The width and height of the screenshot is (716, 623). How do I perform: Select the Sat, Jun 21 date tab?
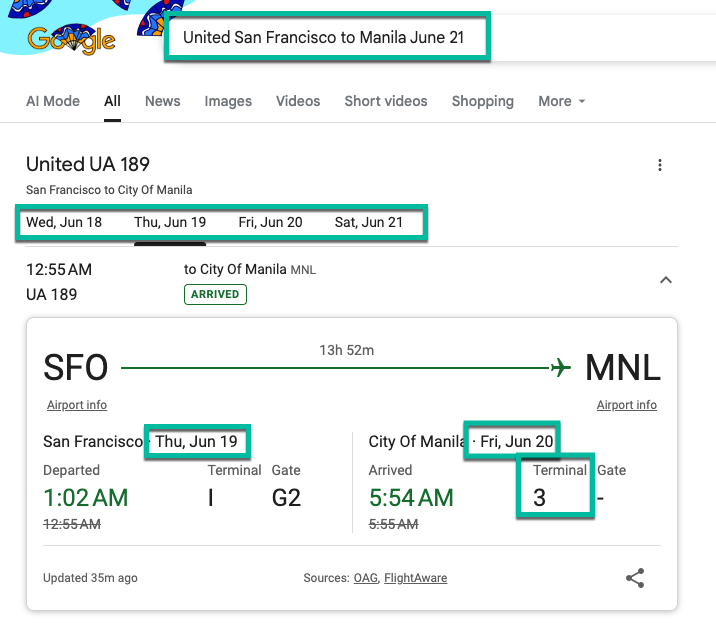point(369,222)
